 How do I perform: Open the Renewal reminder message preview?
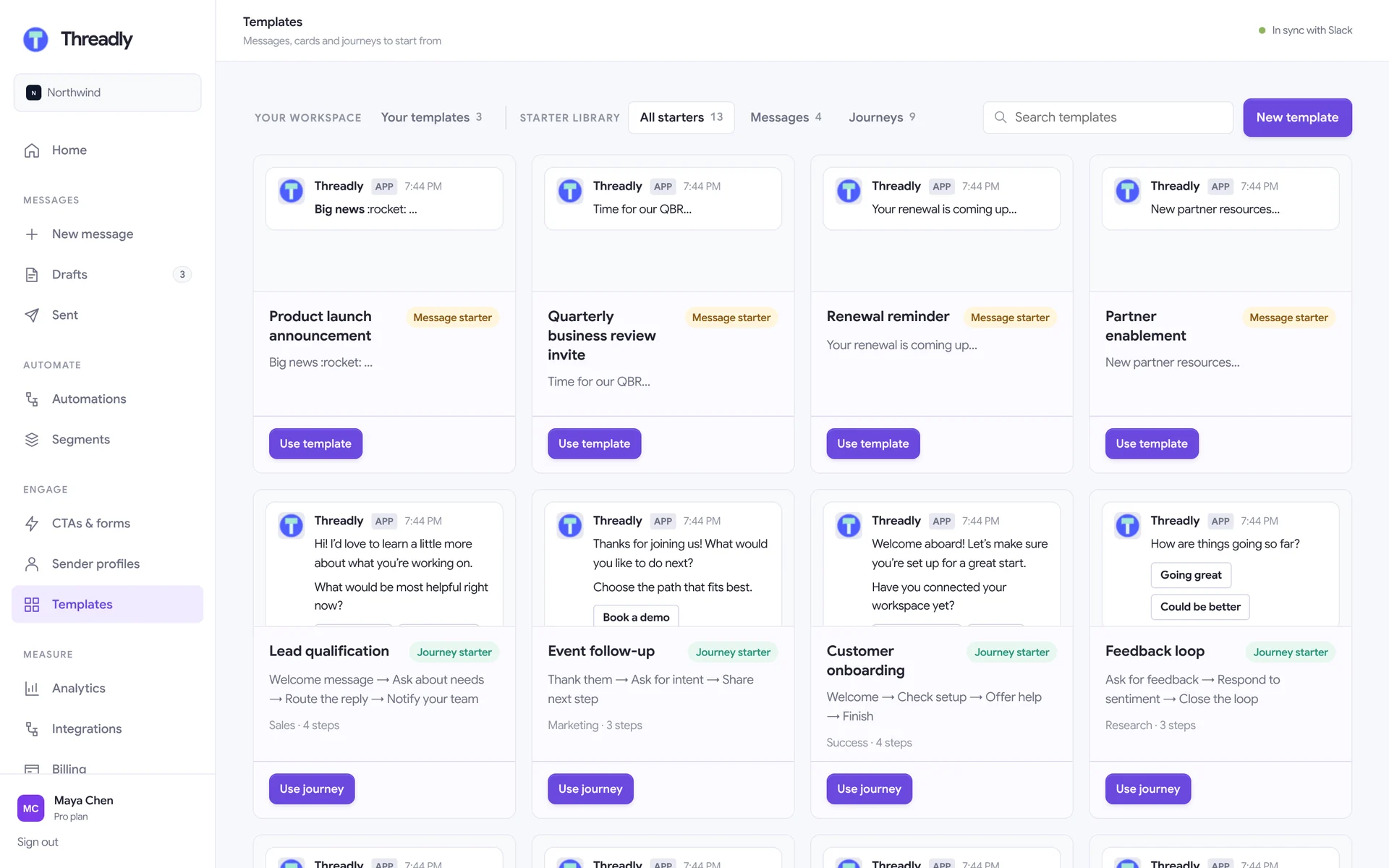click(x=941, y=198)
